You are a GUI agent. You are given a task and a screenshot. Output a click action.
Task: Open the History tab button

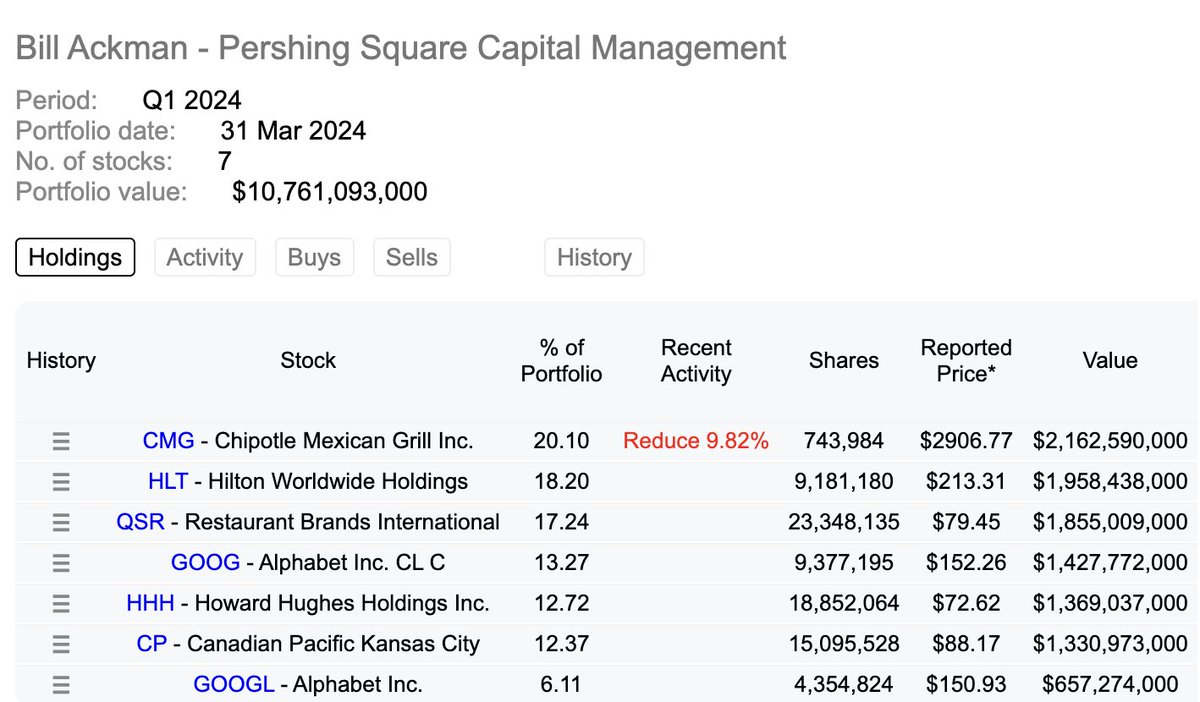click(594, 257)
